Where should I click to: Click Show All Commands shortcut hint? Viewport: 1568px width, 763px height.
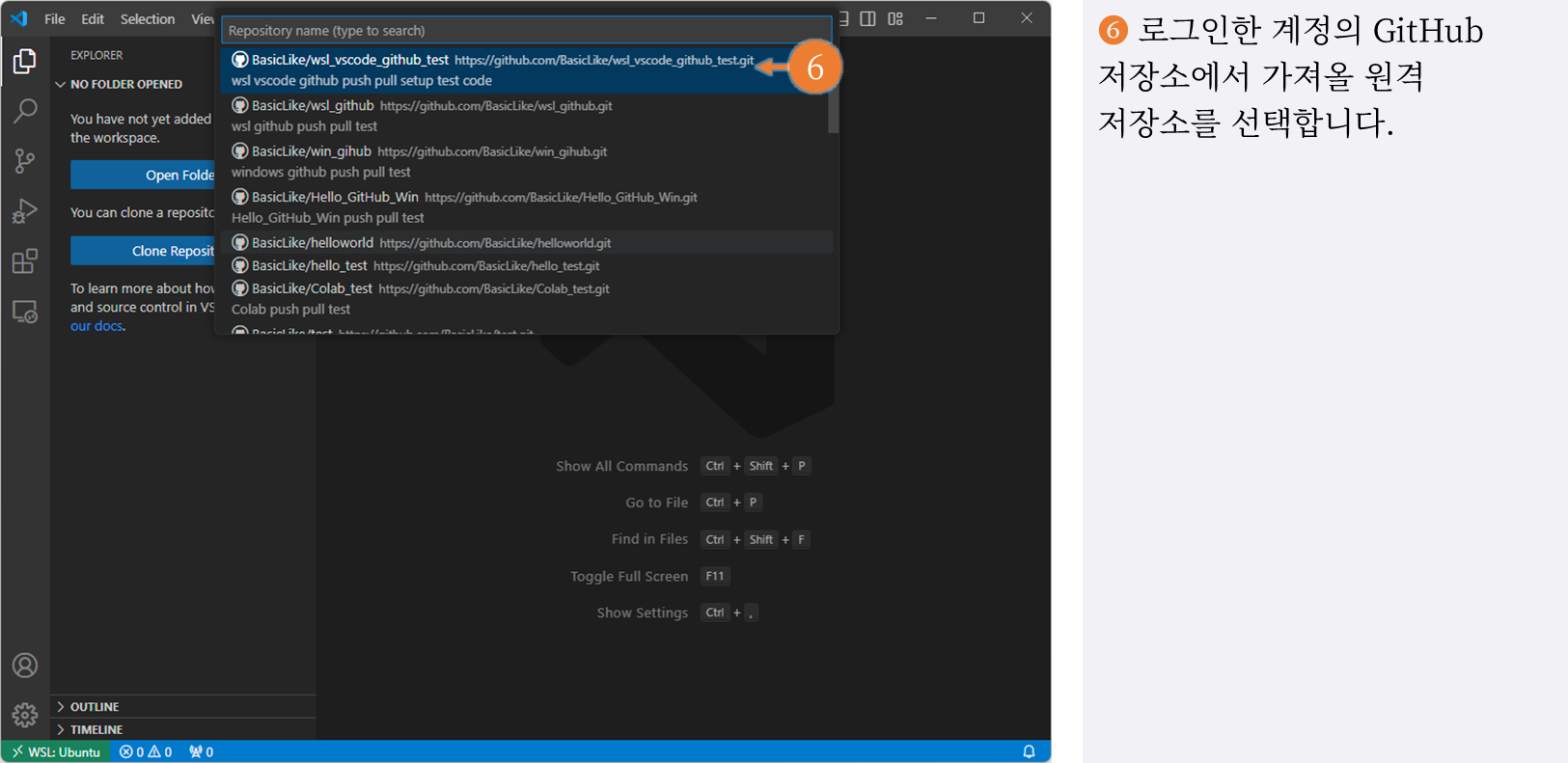click(x=682, y=466)
